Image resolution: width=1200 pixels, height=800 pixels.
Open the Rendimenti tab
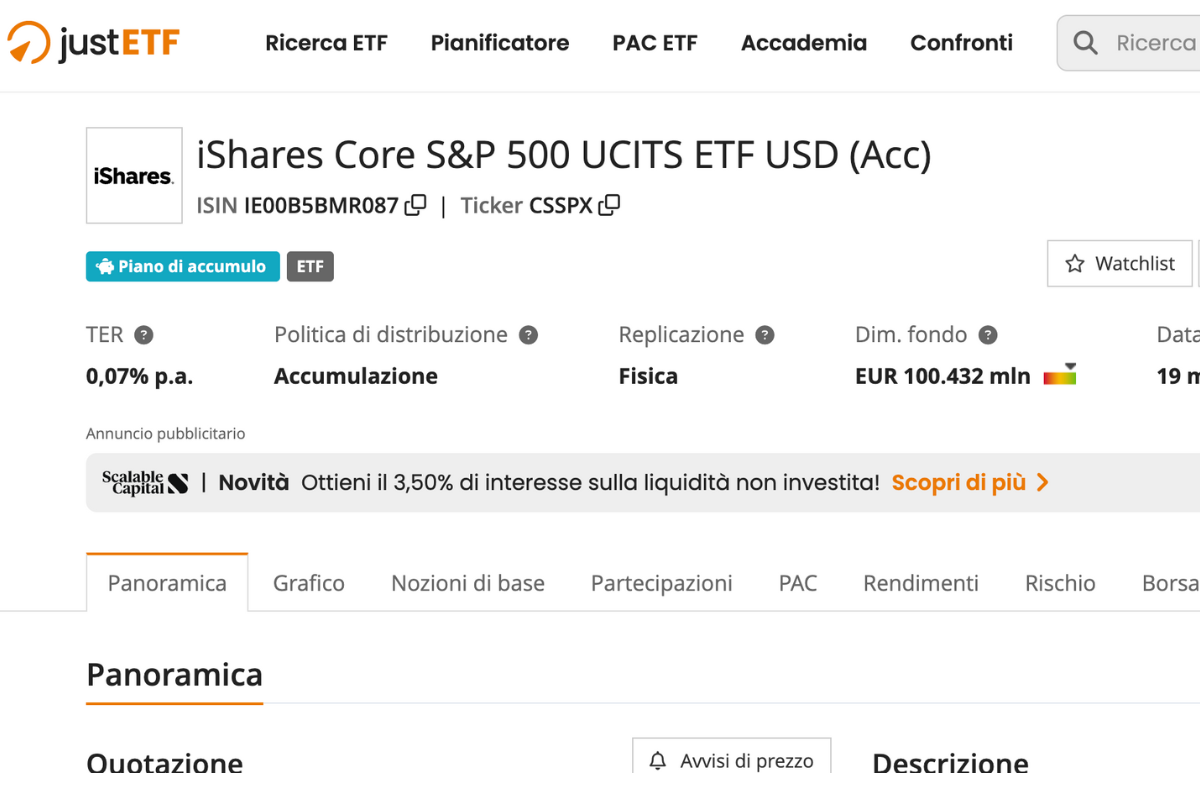(920, 583)
